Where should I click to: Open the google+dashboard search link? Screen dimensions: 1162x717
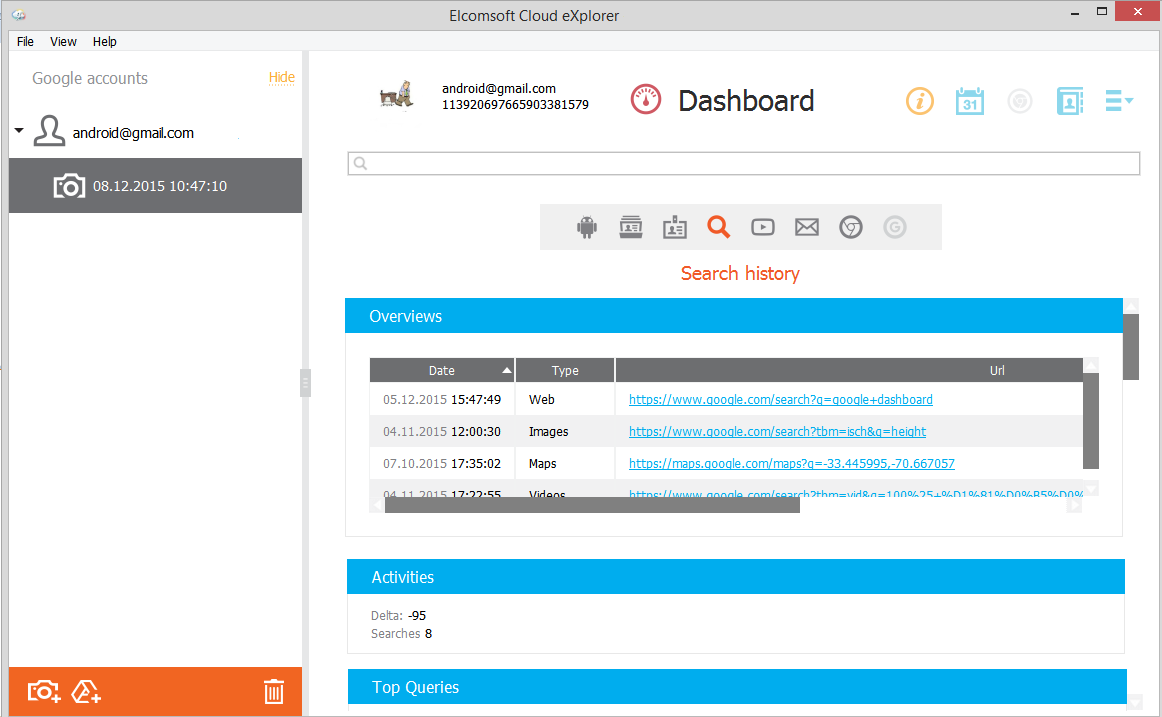pyautogui.click(x=780, y=399)
